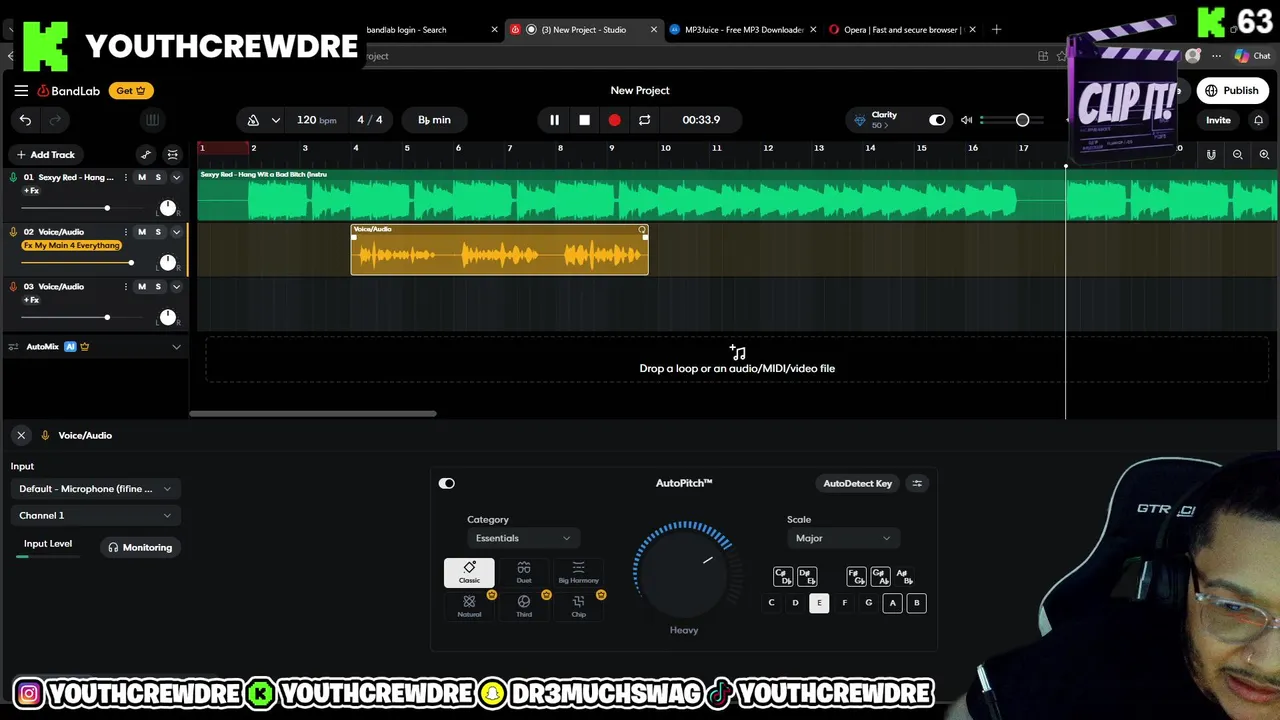The image size is (1280, 720).
Task: Open Fx My Main 4 Everythang preset on track 02
Action: (x=72, y=246)
